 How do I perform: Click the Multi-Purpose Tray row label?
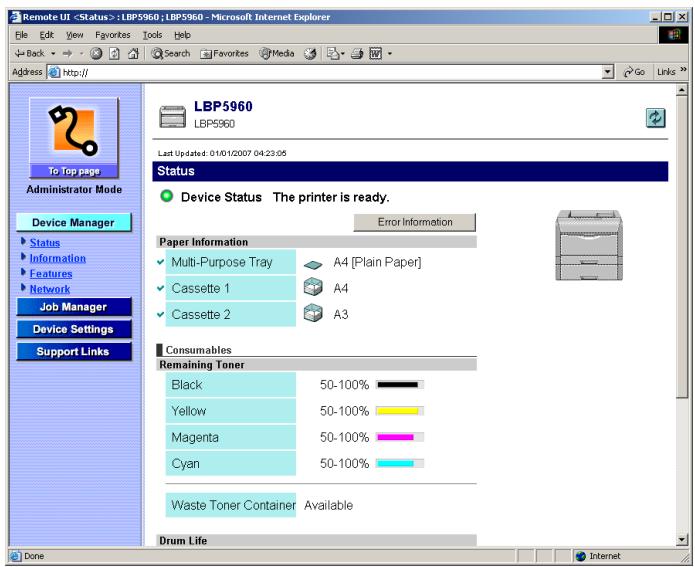[230, 262]
